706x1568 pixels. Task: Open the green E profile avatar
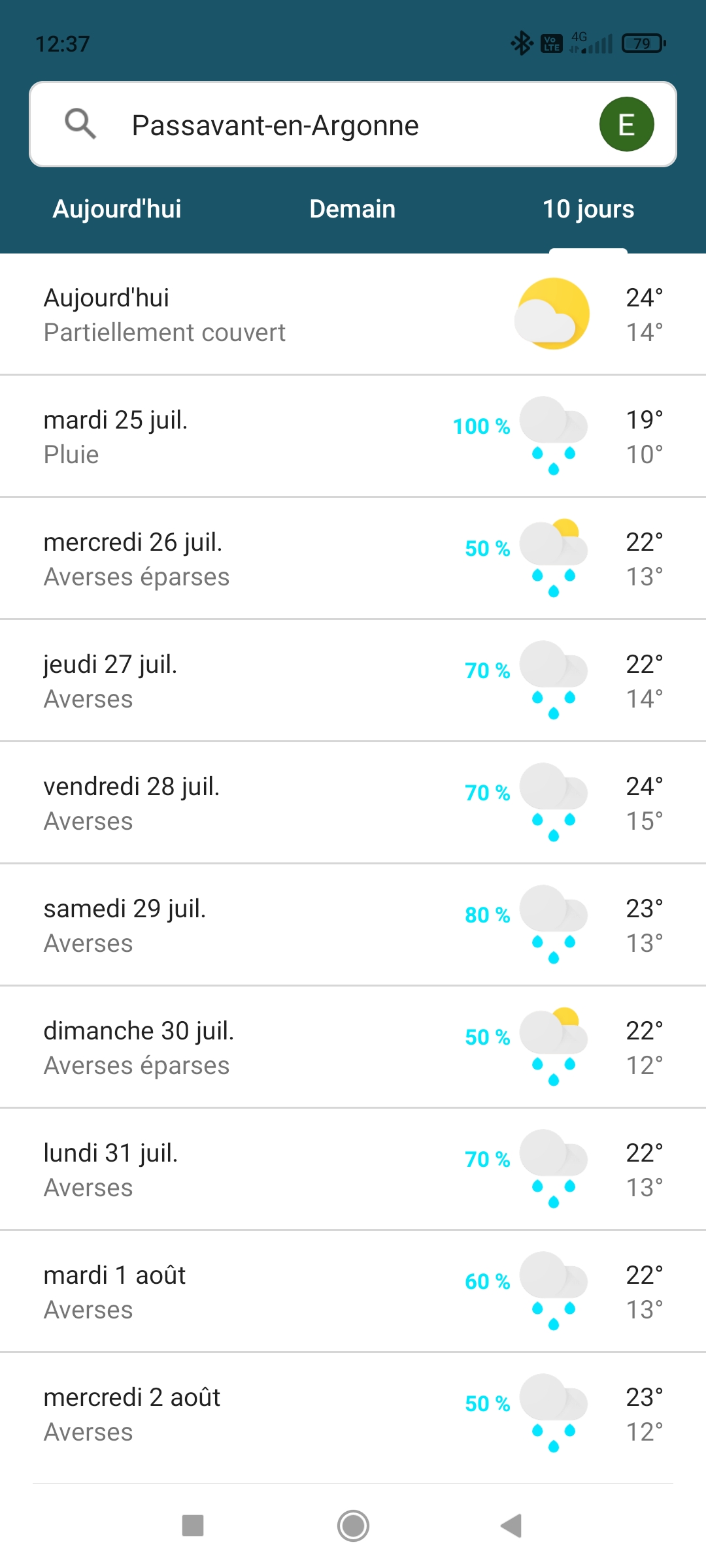626,124
